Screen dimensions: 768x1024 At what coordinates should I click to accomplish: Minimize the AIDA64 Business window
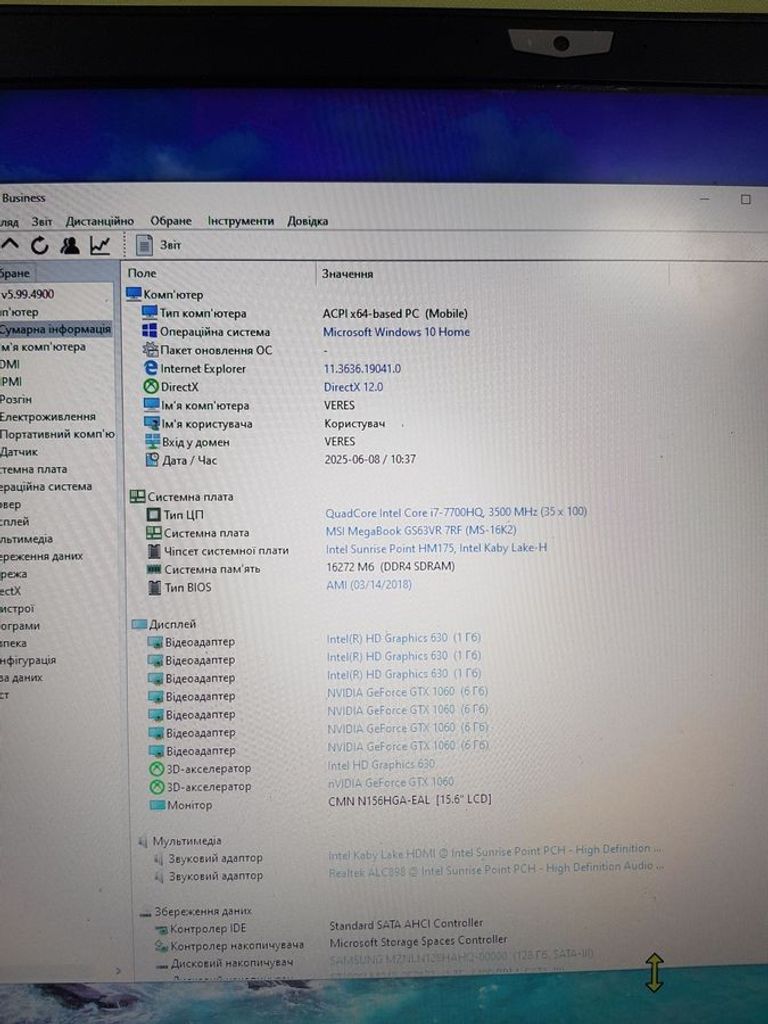[x=705, y=198]
